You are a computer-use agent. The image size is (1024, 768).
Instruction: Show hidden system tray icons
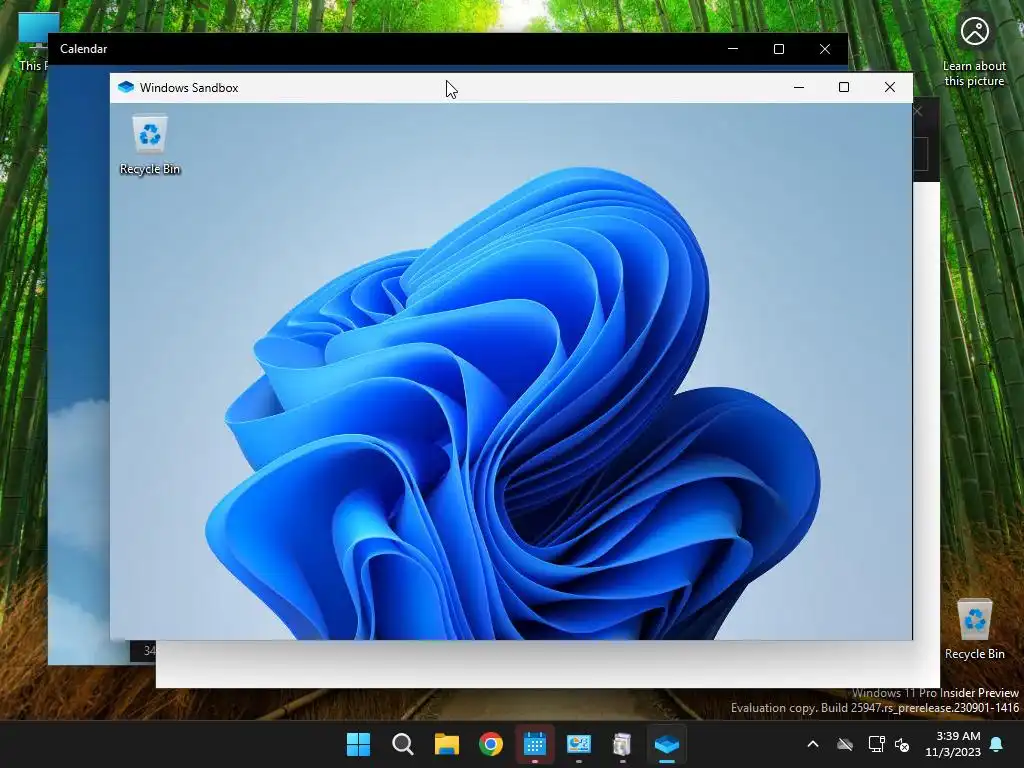[813, 744]
